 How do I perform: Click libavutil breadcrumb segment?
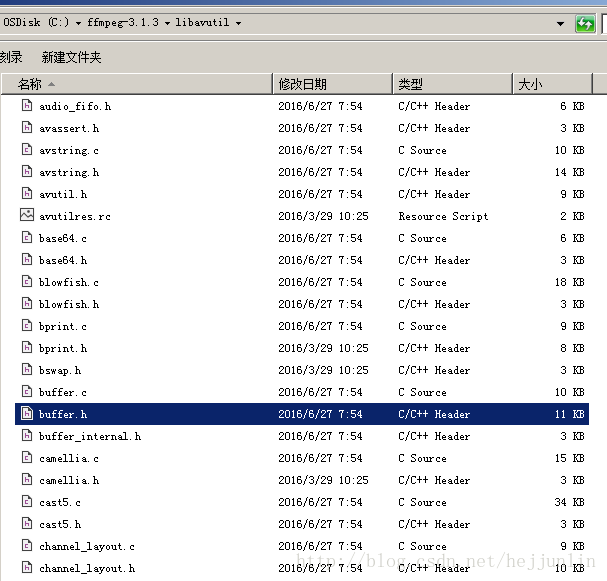(202, 22)
